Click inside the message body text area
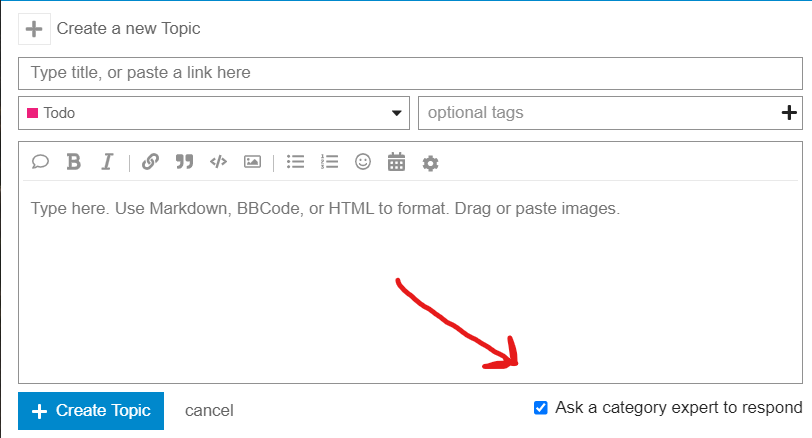The height and width of the screenshot is (438, 812). click(x=410, y=280)
